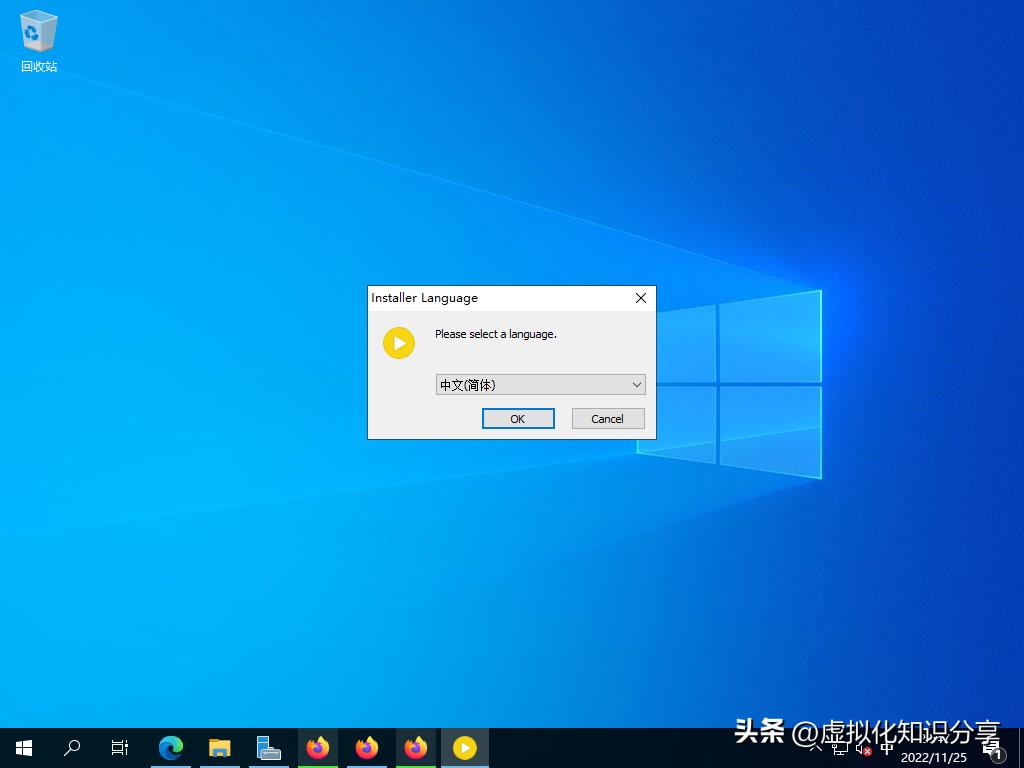Open the notification center badge
The width and height of the screenshot is (1024, 768).
point(997,753)
